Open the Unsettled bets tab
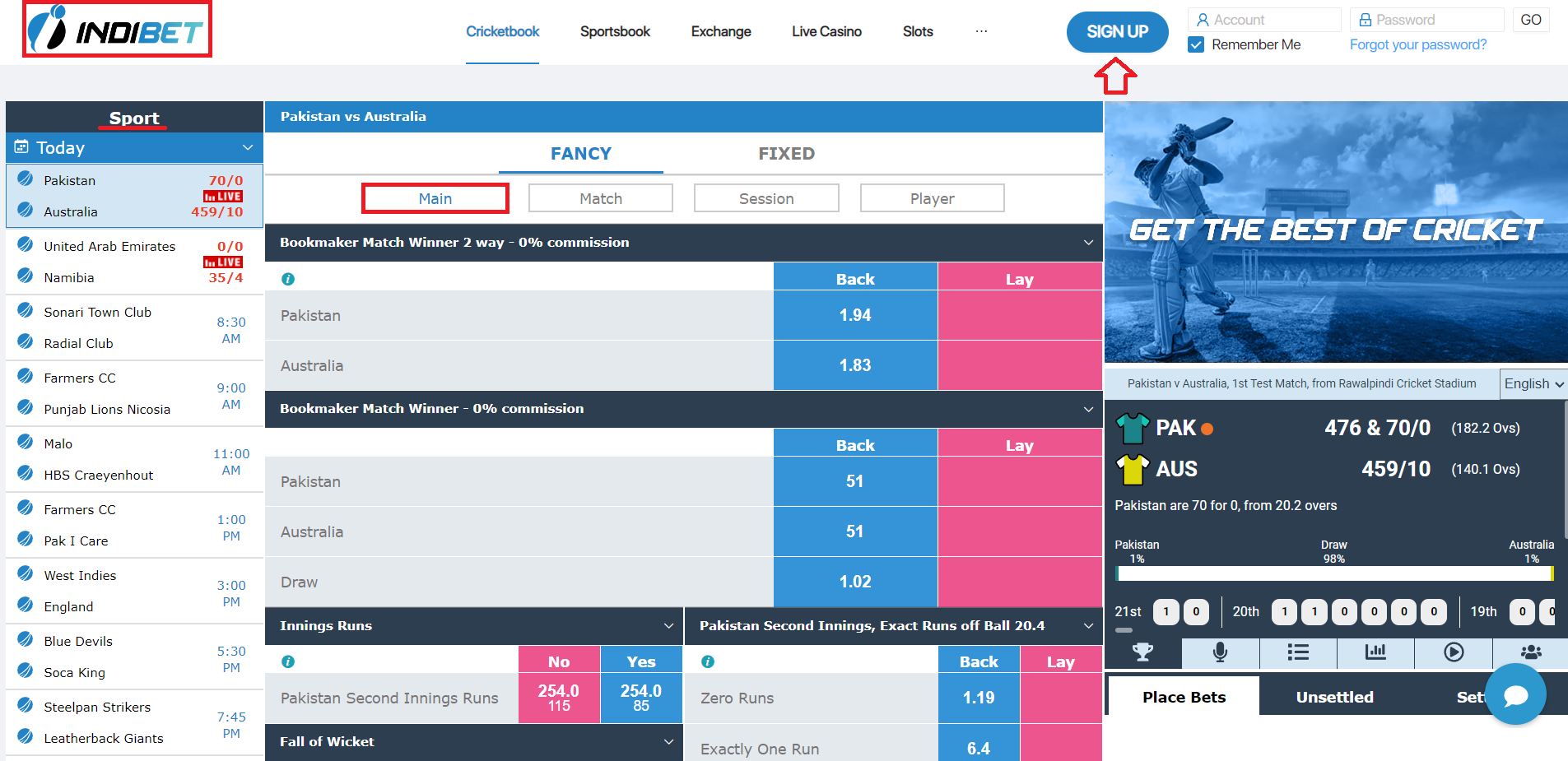1568x761 pixels. coord(1335,697)
